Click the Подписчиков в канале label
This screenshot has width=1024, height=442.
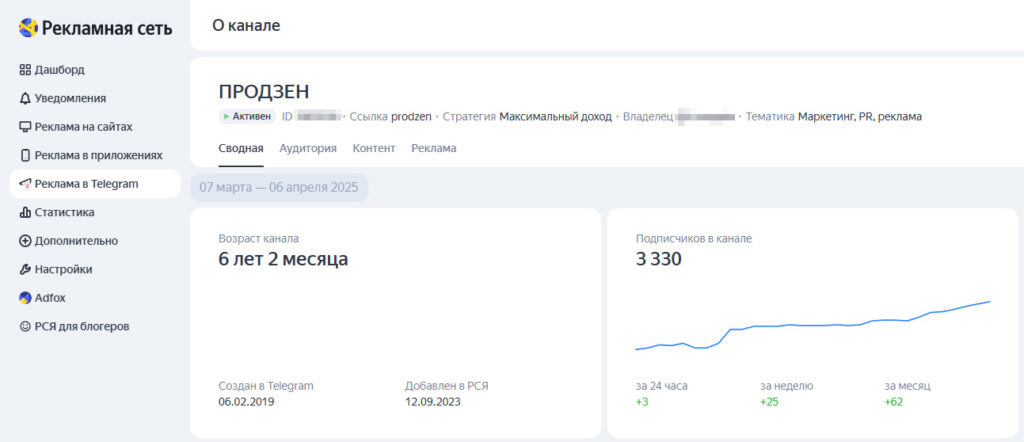coord(694,239)
